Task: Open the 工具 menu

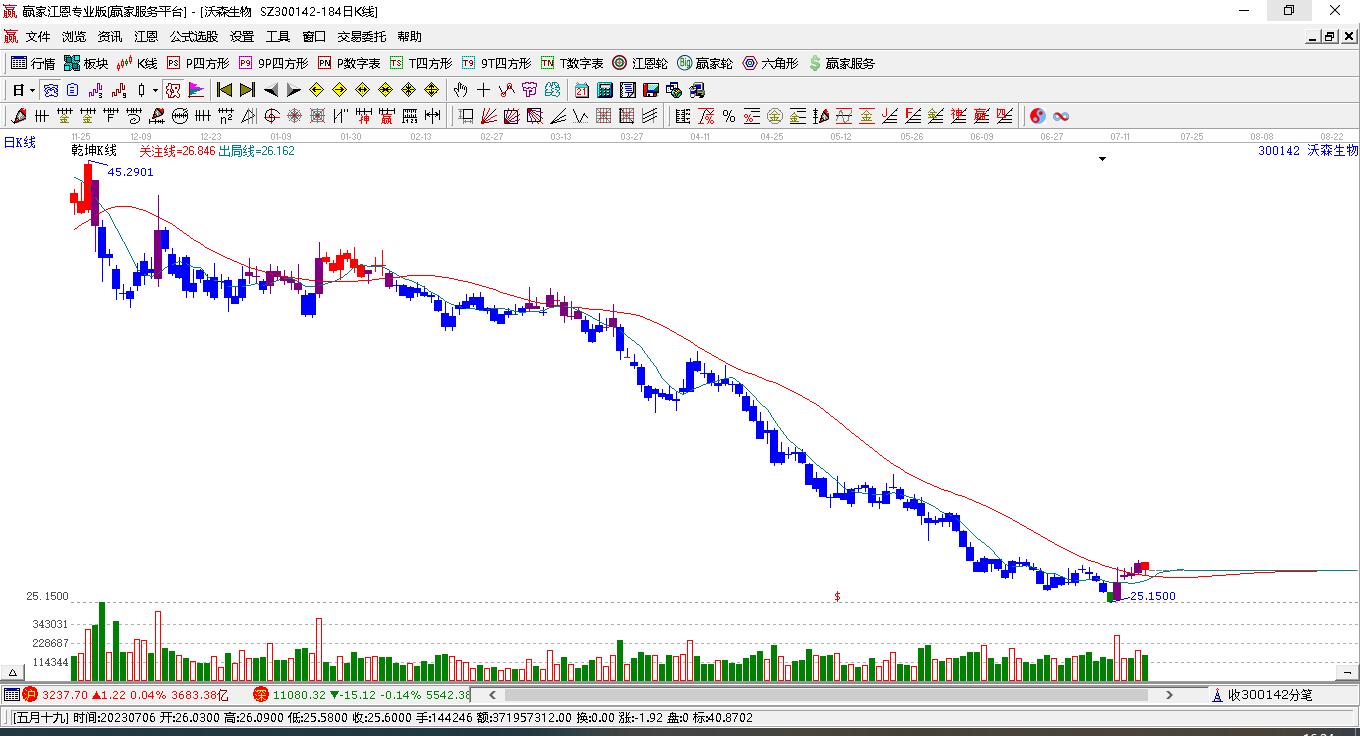Action: pos(278,37)
